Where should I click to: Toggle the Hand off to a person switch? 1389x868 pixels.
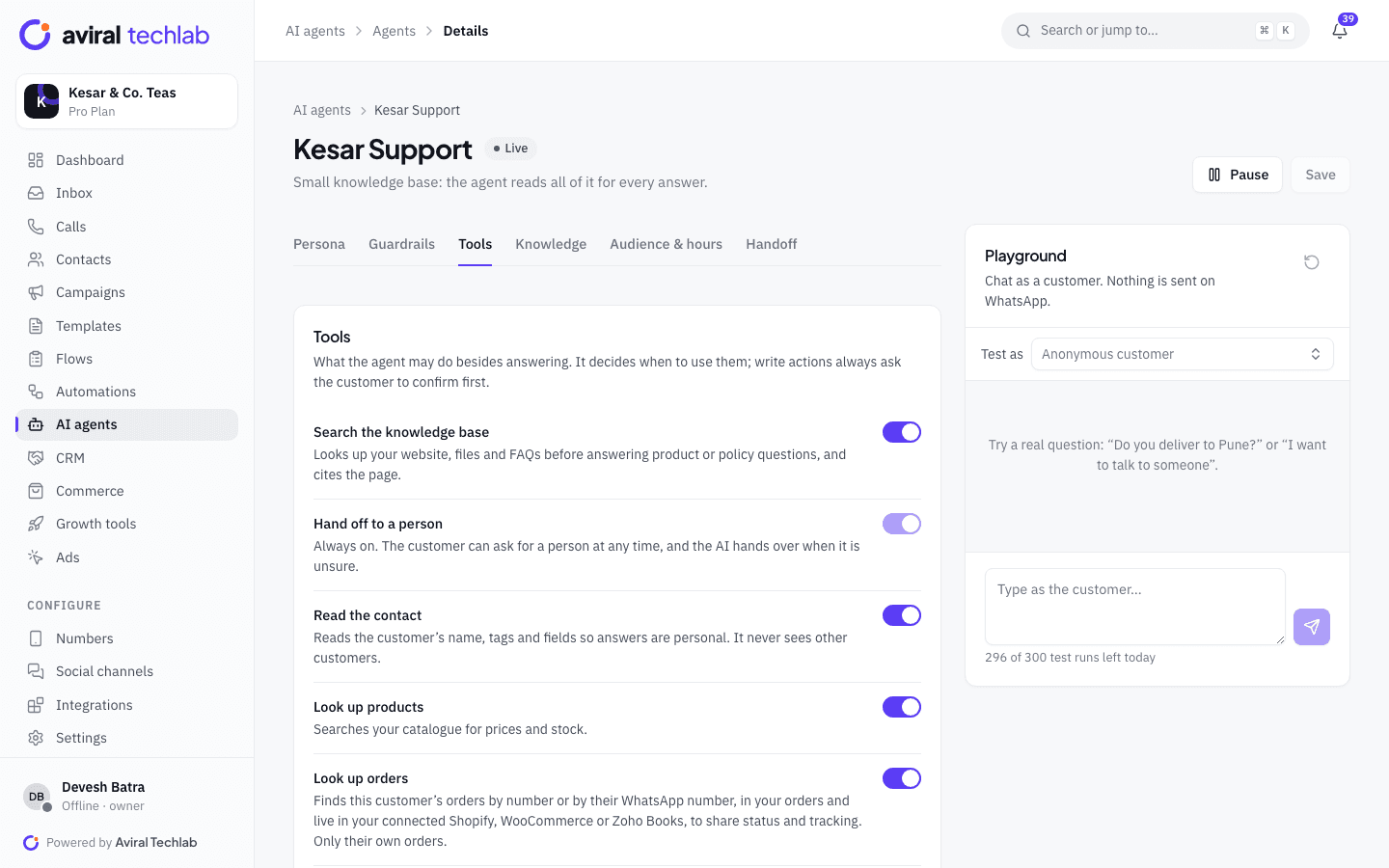pos(902,524)
